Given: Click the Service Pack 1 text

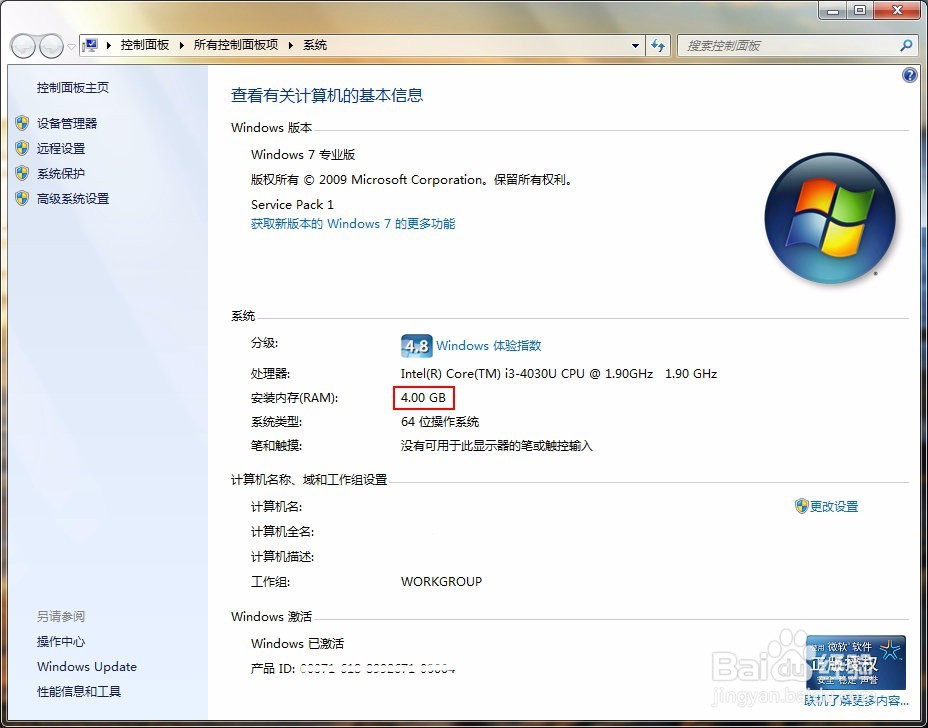Looking at the screenshot, I should point(292,204).
